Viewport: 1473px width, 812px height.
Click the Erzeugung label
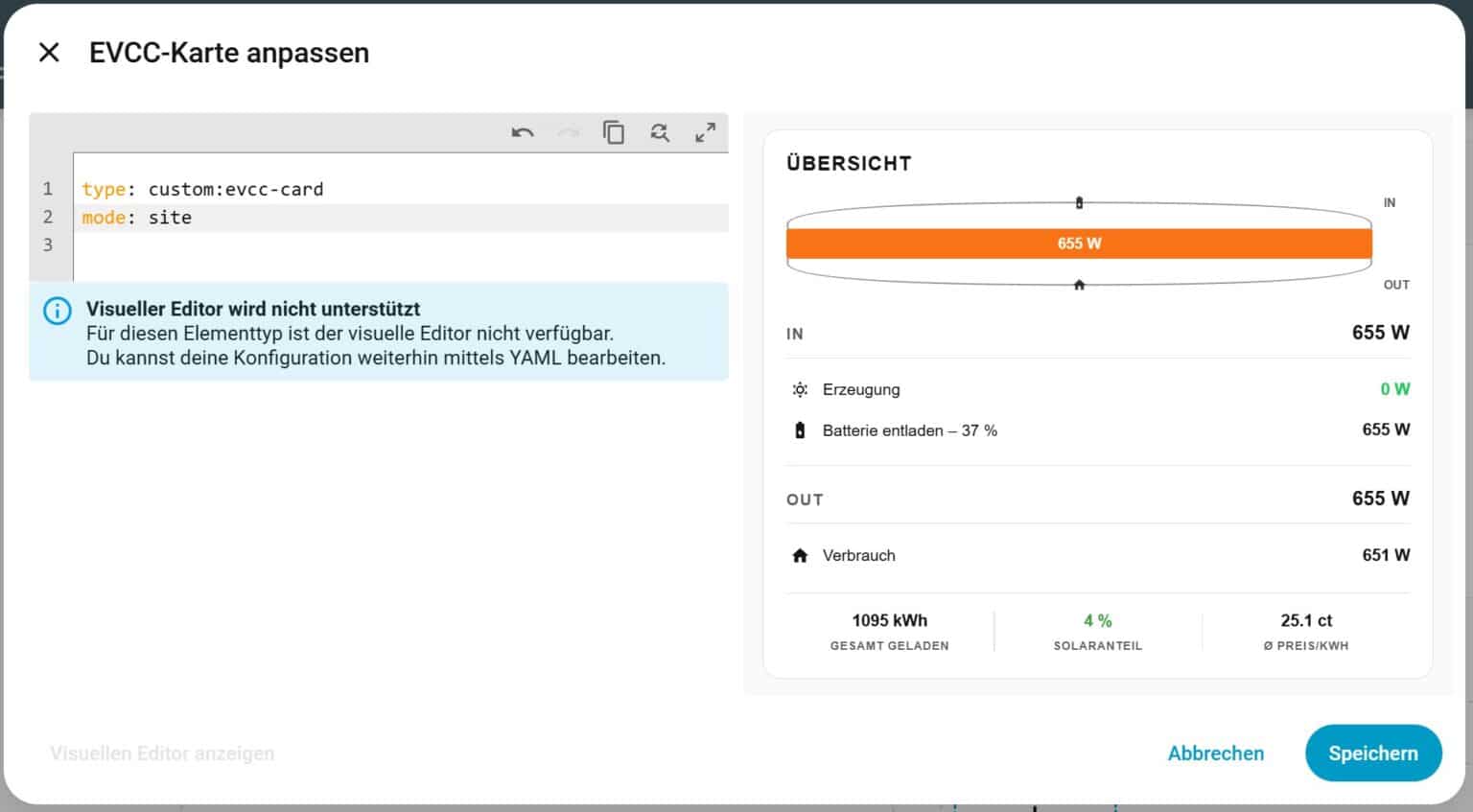coord(861,389)
